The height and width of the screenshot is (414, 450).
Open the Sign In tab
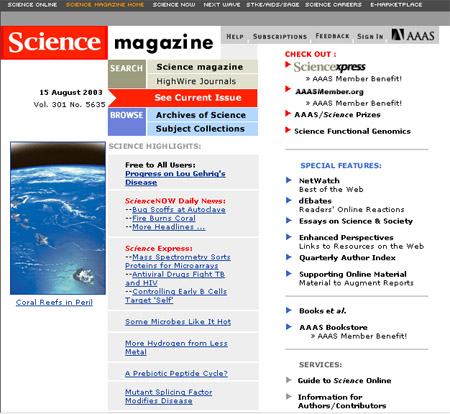point(370,36)
